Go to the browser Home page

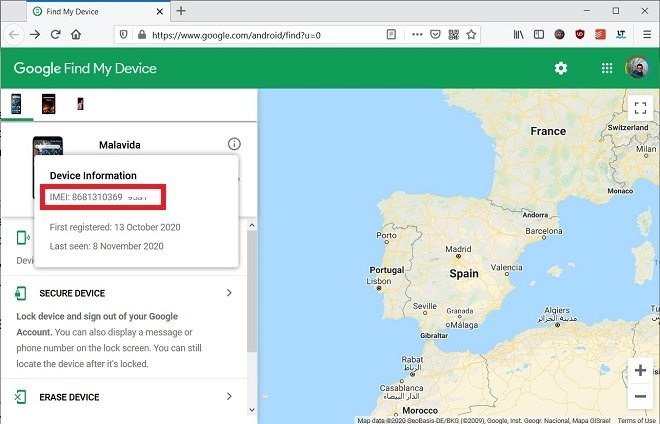[76, 35]
